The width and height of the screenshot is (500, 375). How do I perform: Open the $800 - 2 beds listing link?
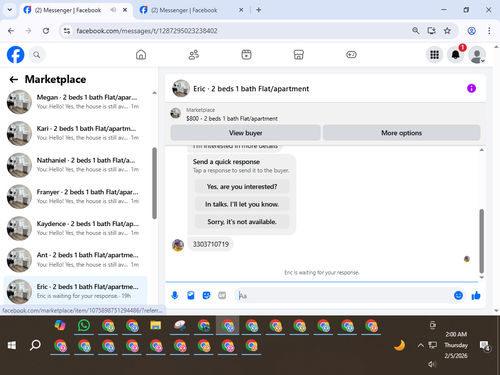(232, 119)
